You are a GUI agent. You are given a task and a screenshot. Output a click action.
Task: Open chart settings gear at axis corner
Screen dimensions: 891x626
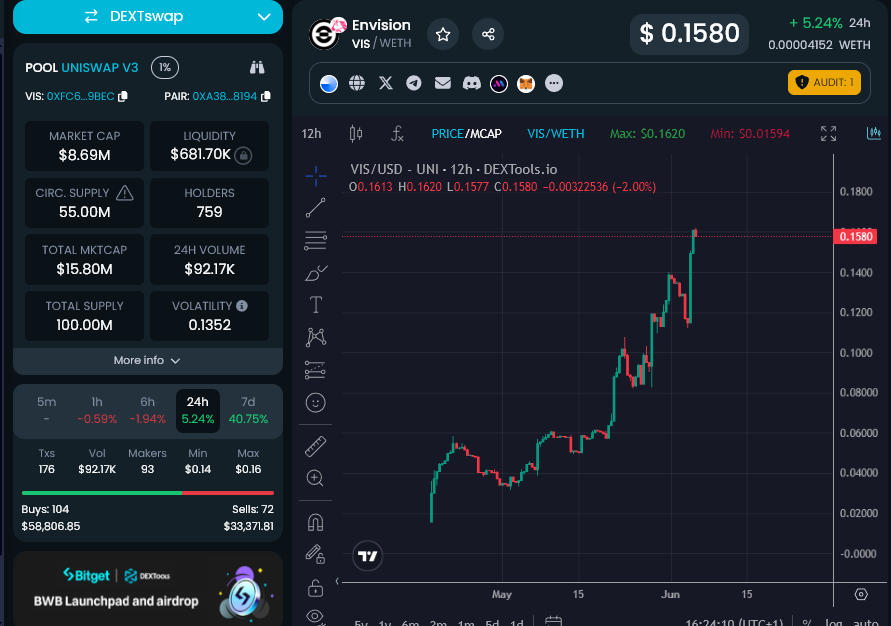[x=861, y=594]
